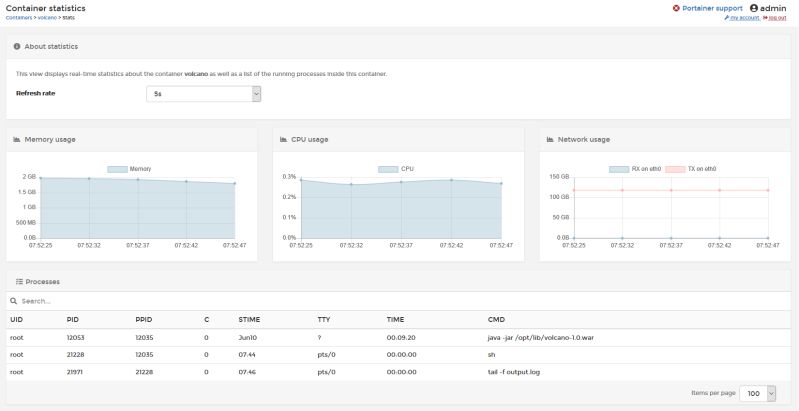This screenshot has height=411, width=799.
Task: Sort processes by STIME column
Action: [249, 320]
